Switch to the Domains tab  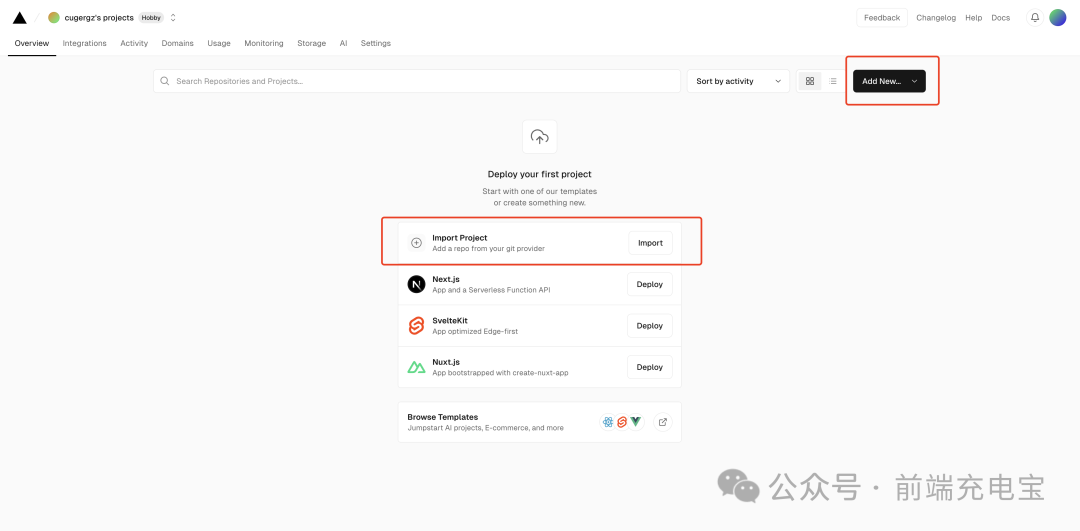pos(178,43)
